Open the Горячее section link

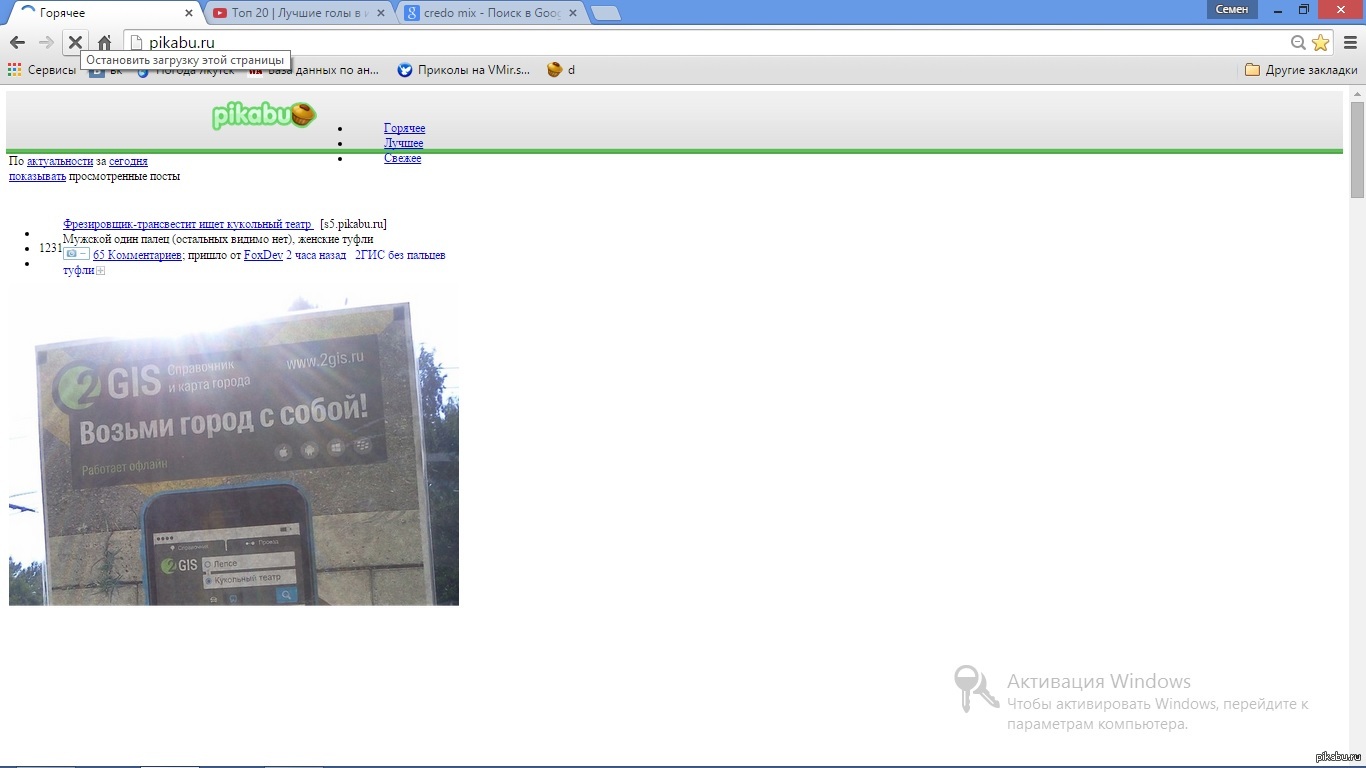click(405, 128)
